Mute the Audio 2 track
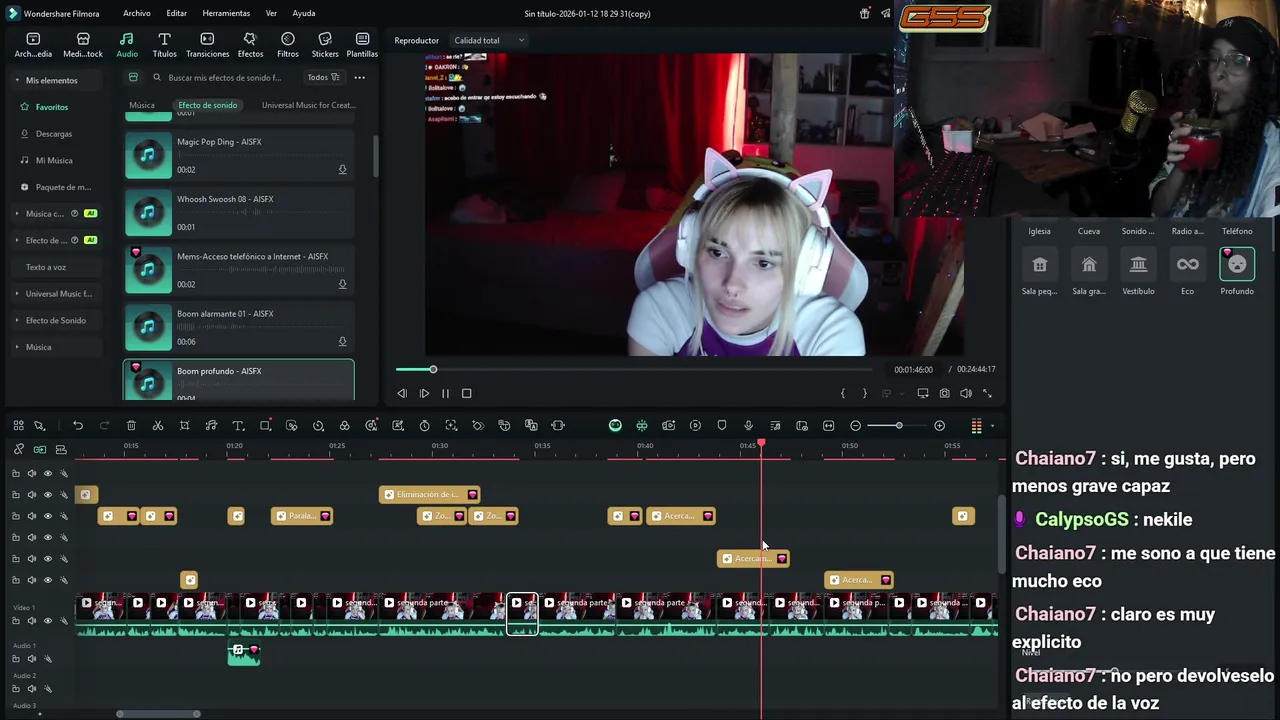 [32, 689]
